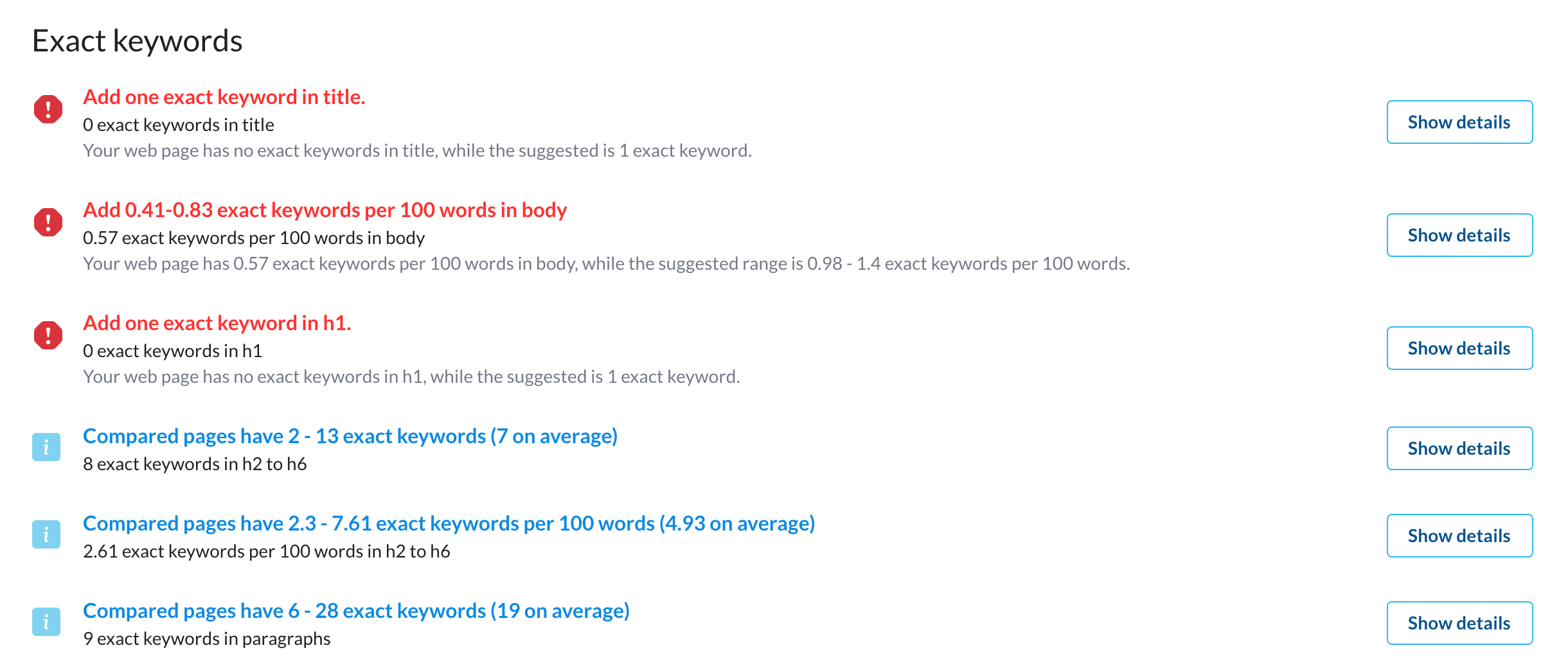Click info icon beside 2 - 13 exact keywords

click(x=46, y=447)
